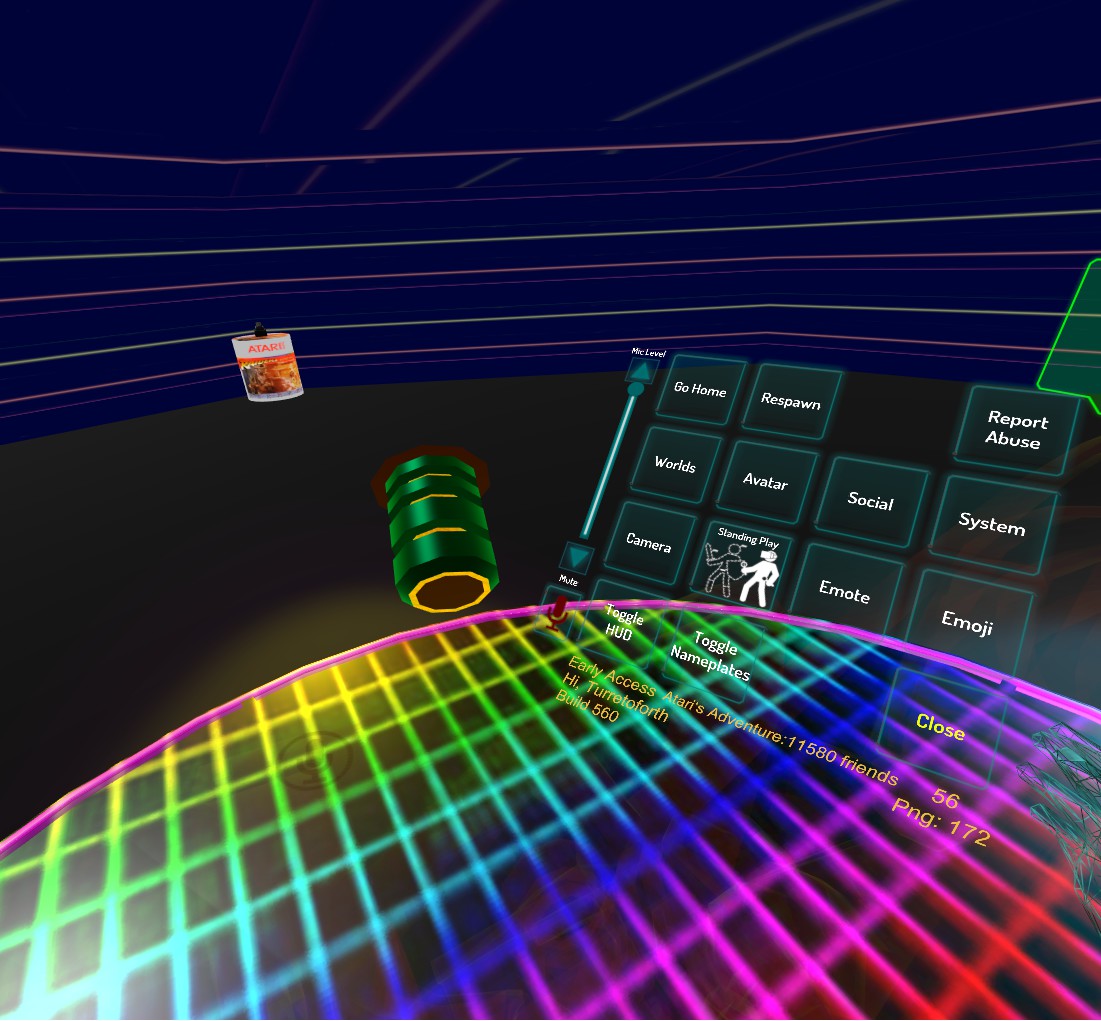Screen dimensions: 1101x1021
Task: Open the Social menu
Action: point(871,501)
